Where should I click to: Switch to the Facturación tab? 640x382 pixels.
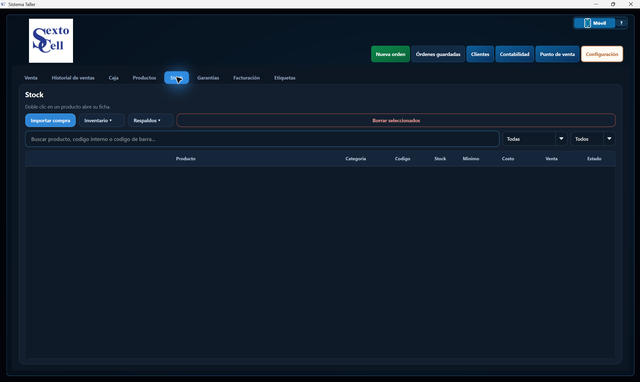coord(247,78)
